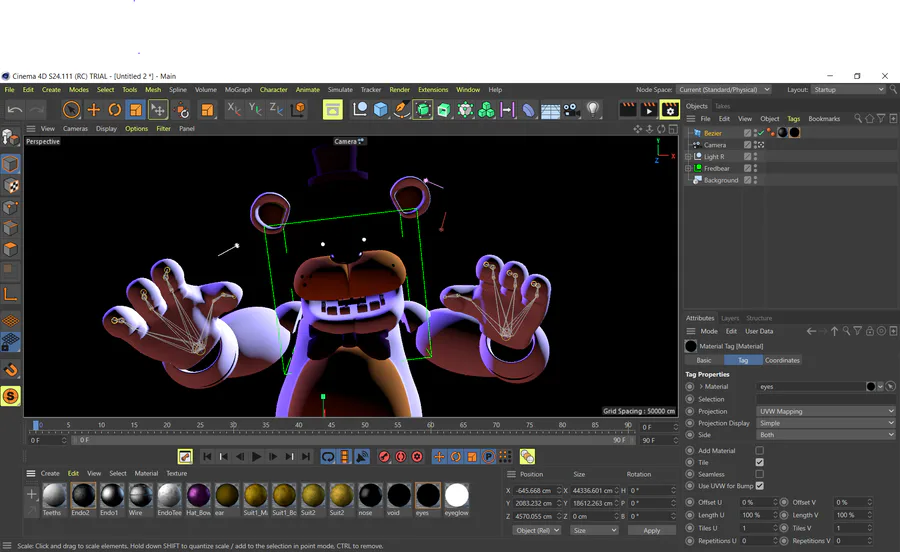Toggle Y axis lock icon
This screenshot has width=900, height=552.
click(255, 109)
